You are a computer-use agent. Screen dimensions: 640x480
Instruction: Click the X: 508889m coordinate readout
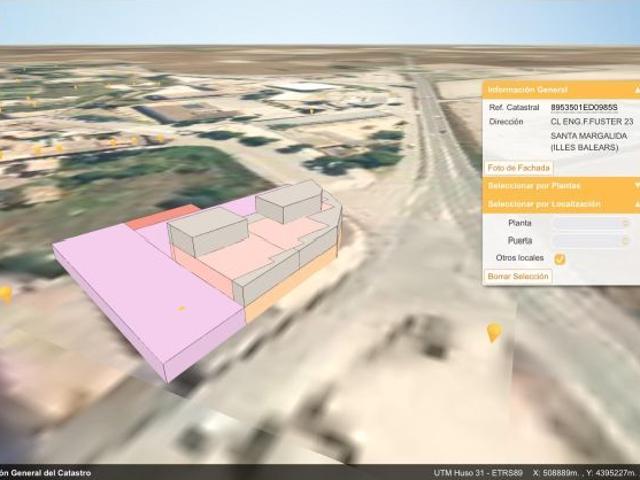tap(557, 473)
